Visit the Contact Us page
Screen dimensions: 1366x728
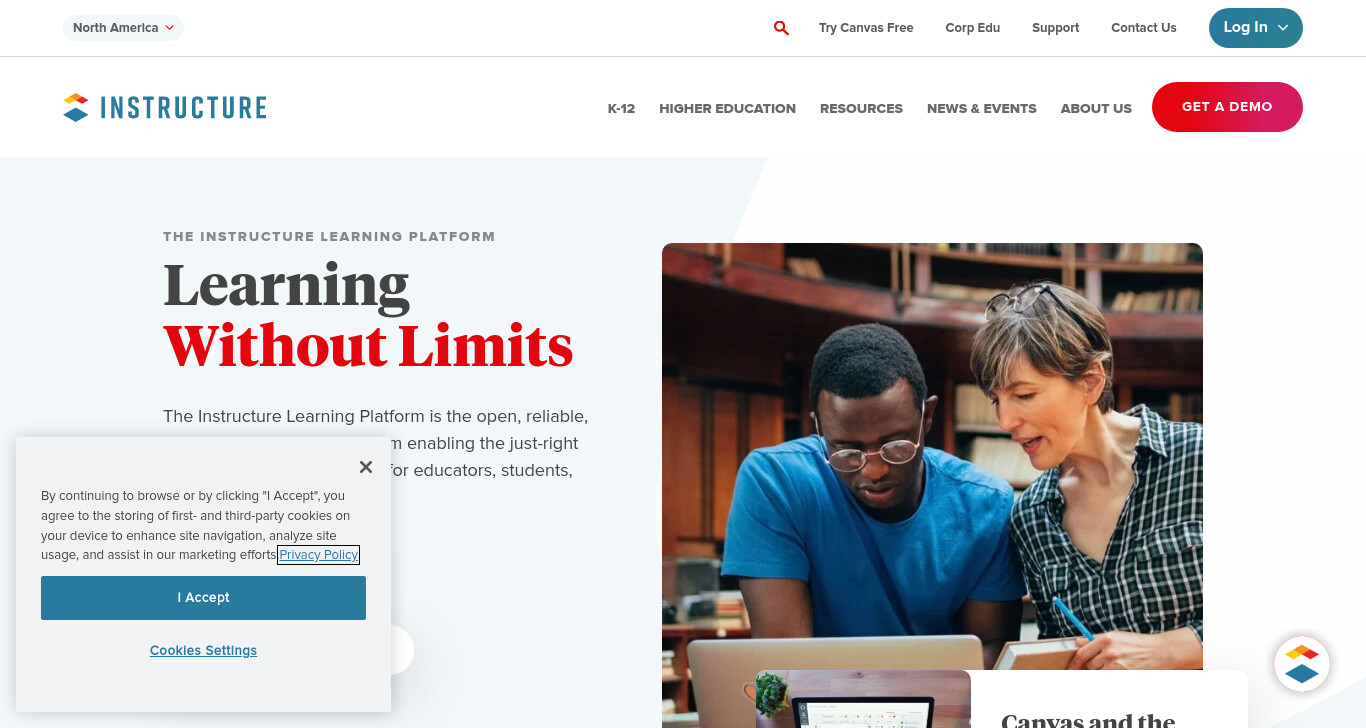(x=1143, y=28)
